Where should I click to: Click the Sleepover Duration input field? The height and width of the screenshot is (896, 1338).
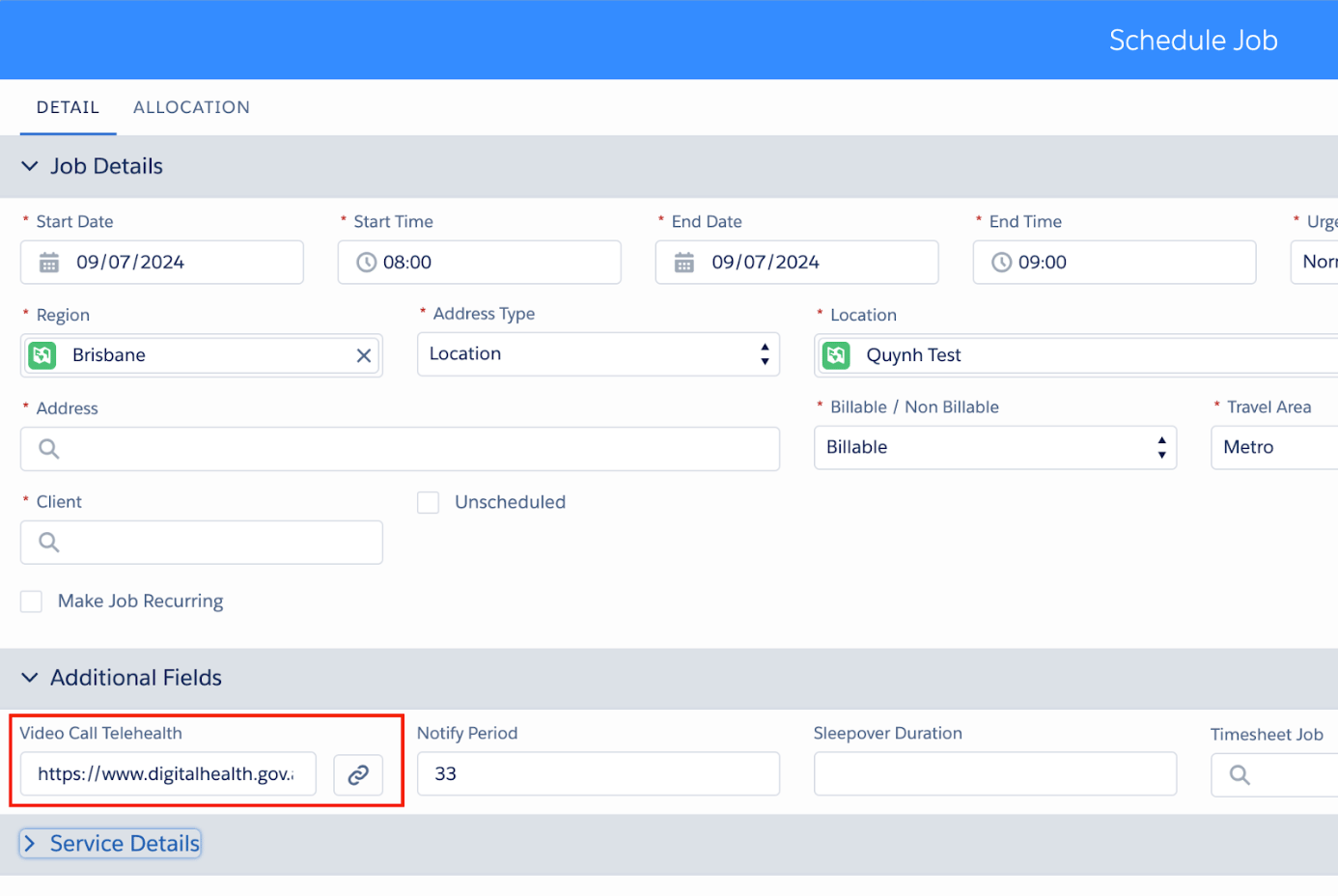point(995,774)
